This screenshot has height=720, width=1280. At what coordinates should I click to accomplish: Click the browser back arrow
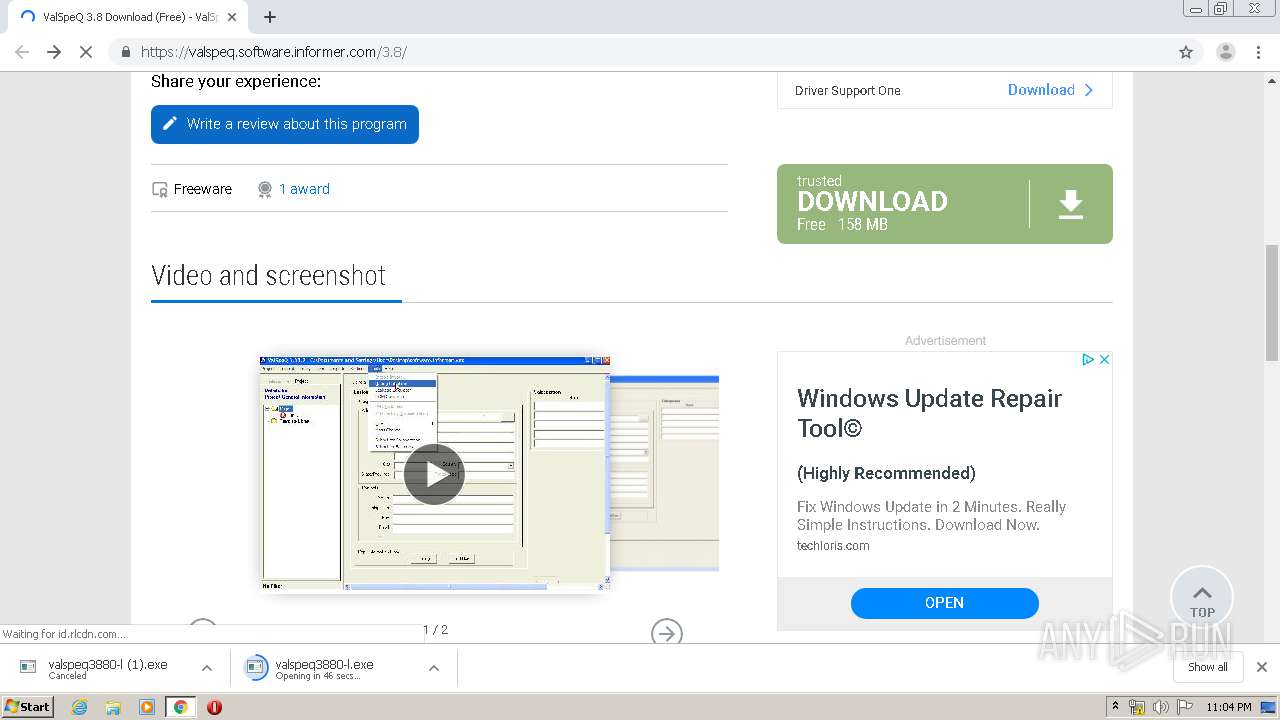[x=22, y=52]
